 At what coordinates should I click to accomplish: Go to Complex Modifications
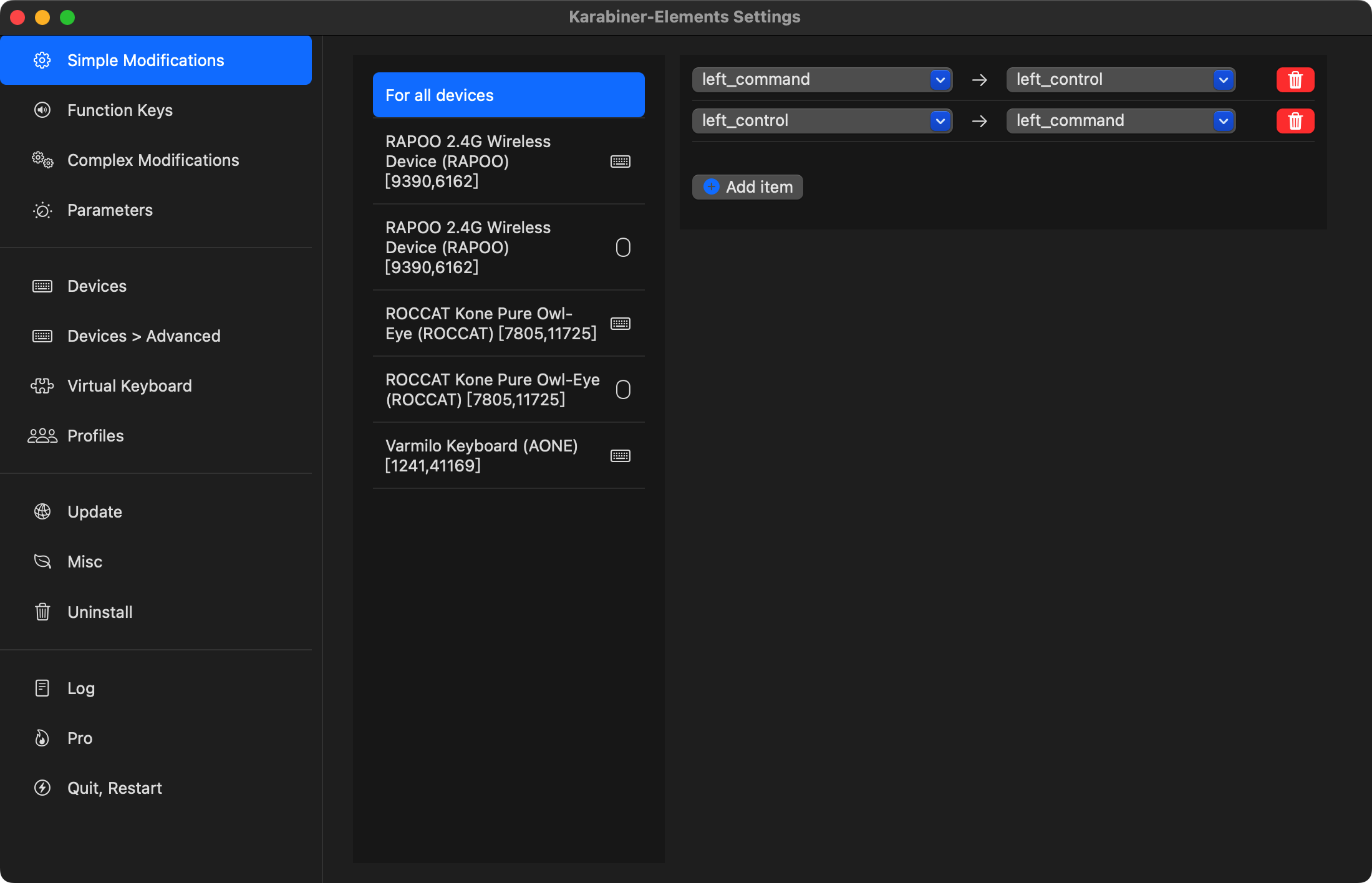tap(156, 160)
